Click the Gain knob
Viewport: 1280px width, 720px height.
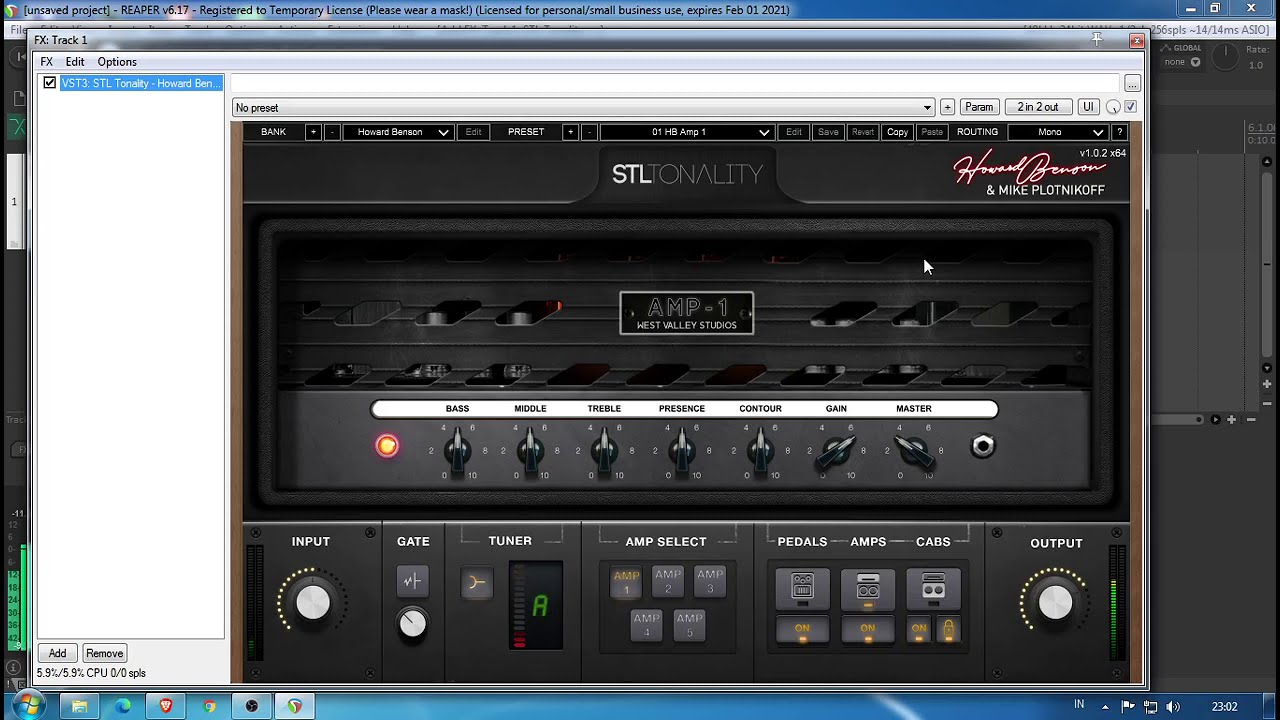(836, 450)
